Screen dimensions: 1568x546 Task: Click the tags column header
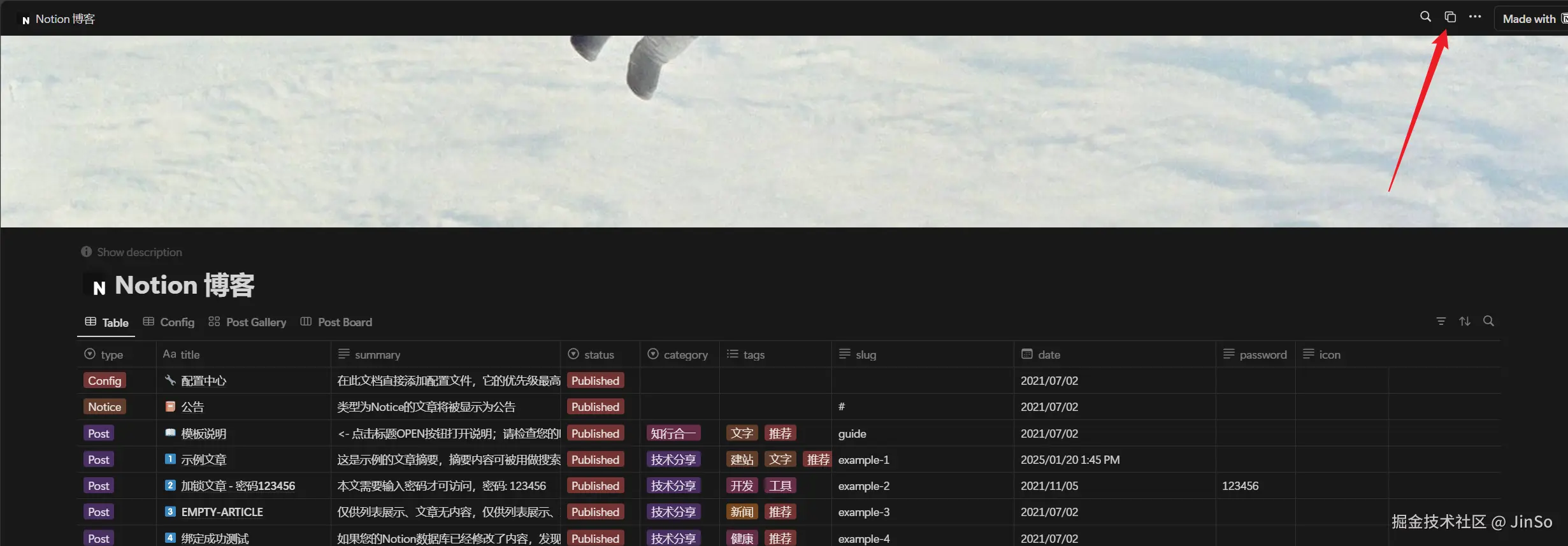tap(775, 354)
